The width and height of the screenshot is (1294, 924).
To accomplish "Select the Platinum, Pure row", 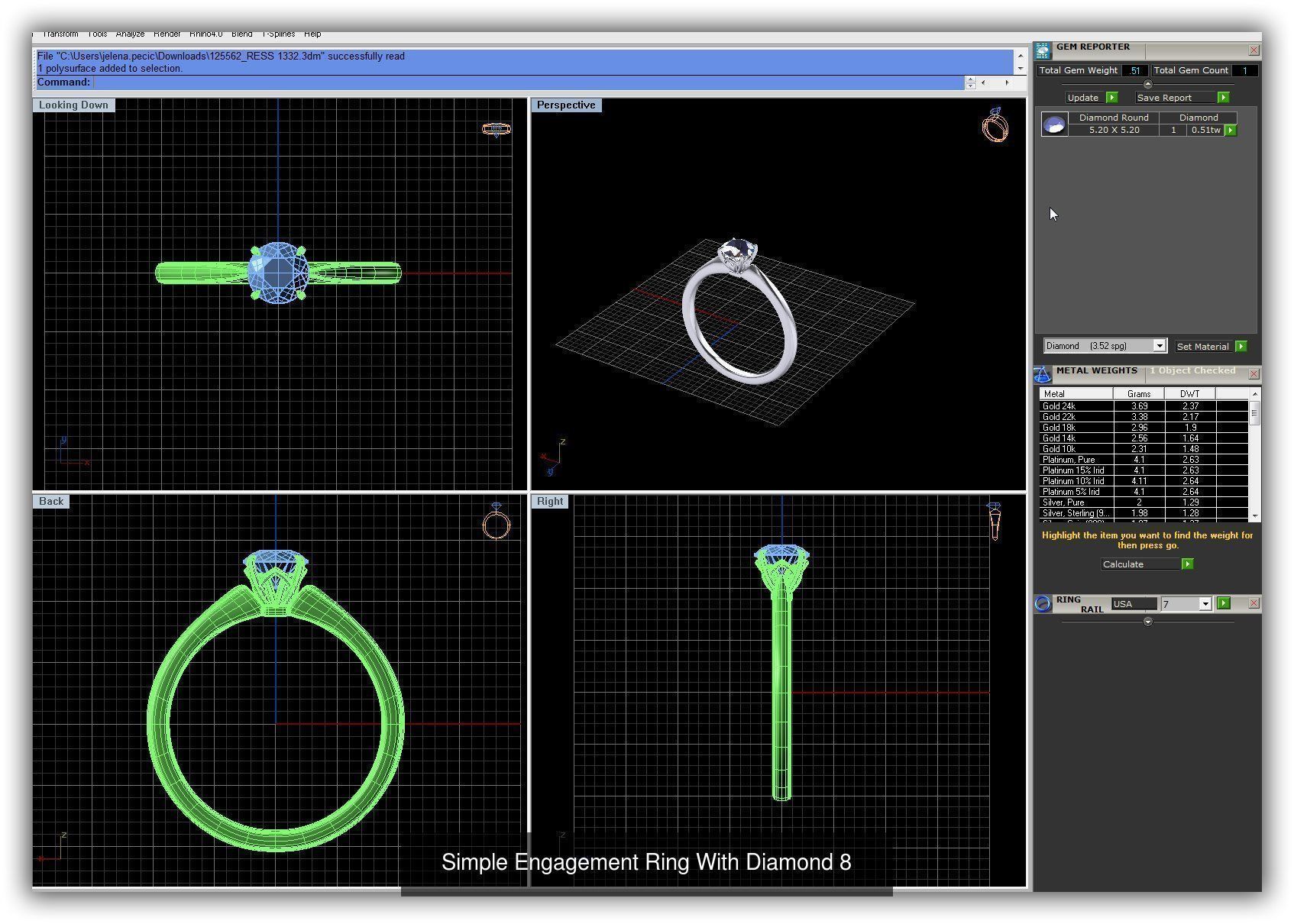I will click(1144, 460).
